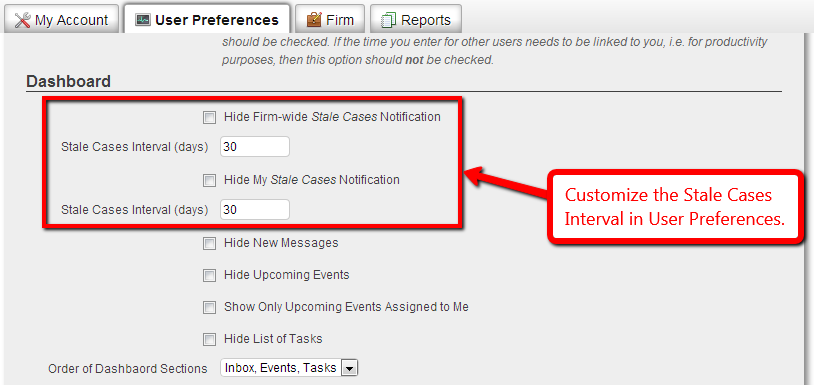This screenshot has height=385, width=814.
Task: Click the Hide New Messages label
Action: (x=281, y=243)
